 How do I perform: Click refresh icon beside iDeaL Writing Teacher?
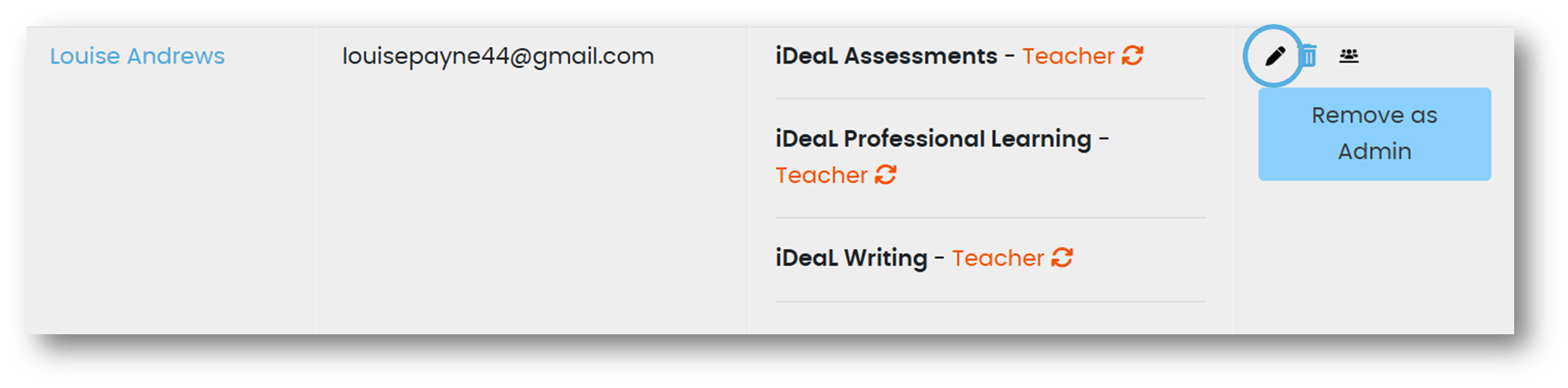(x=1062, y=257)
